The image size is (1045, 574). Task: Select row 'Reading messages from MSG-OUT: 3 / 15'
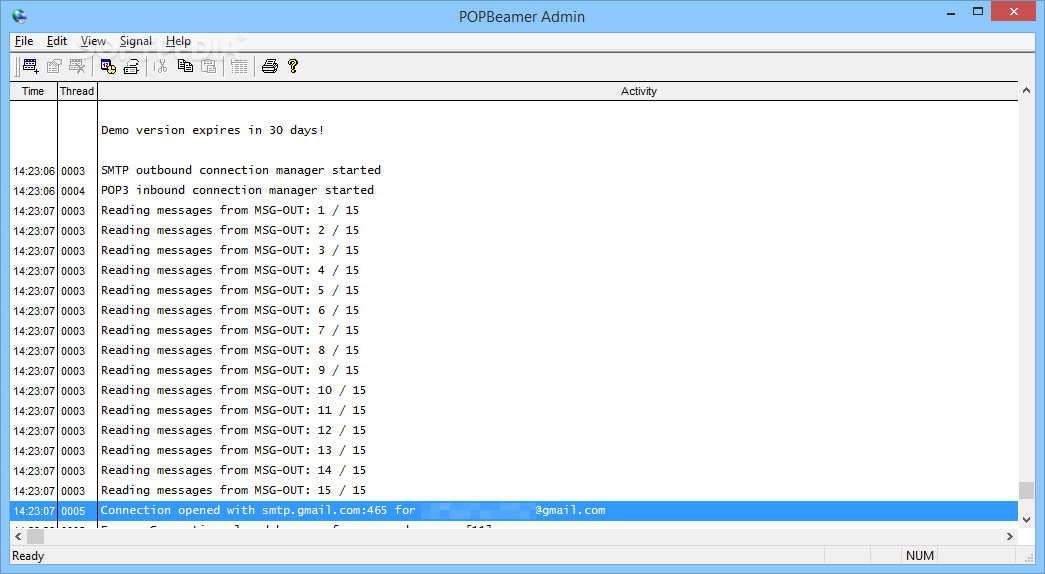(x=514, y=251)
